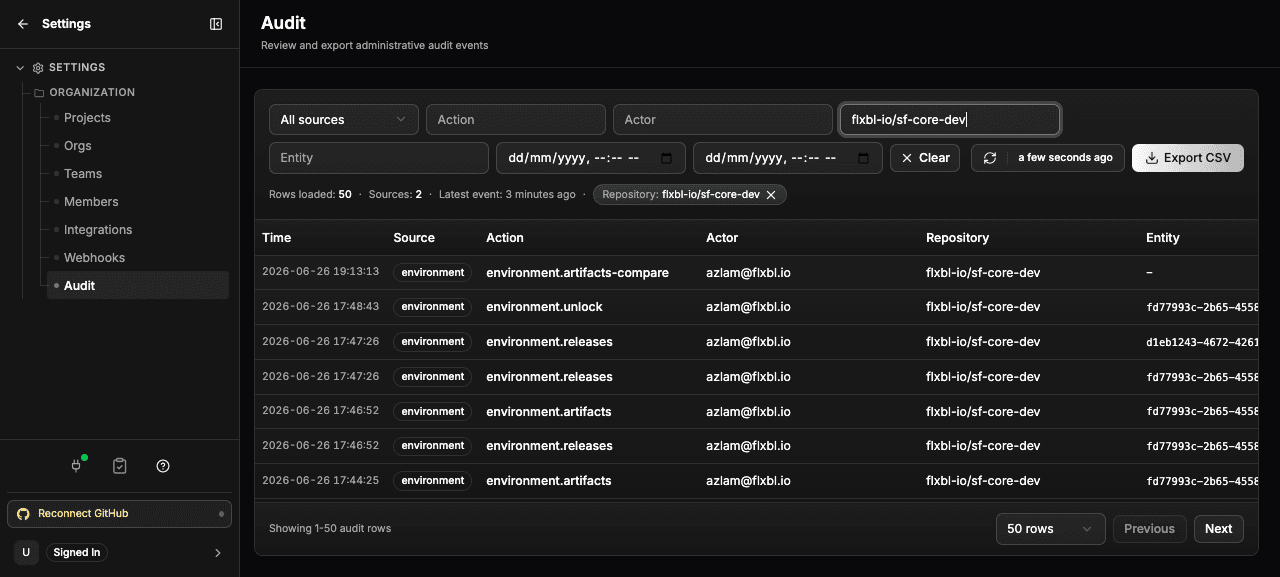This screenshot has width=1280, height=577.
Task: Click the Clear filters button
Action: (x=925, y=158)
